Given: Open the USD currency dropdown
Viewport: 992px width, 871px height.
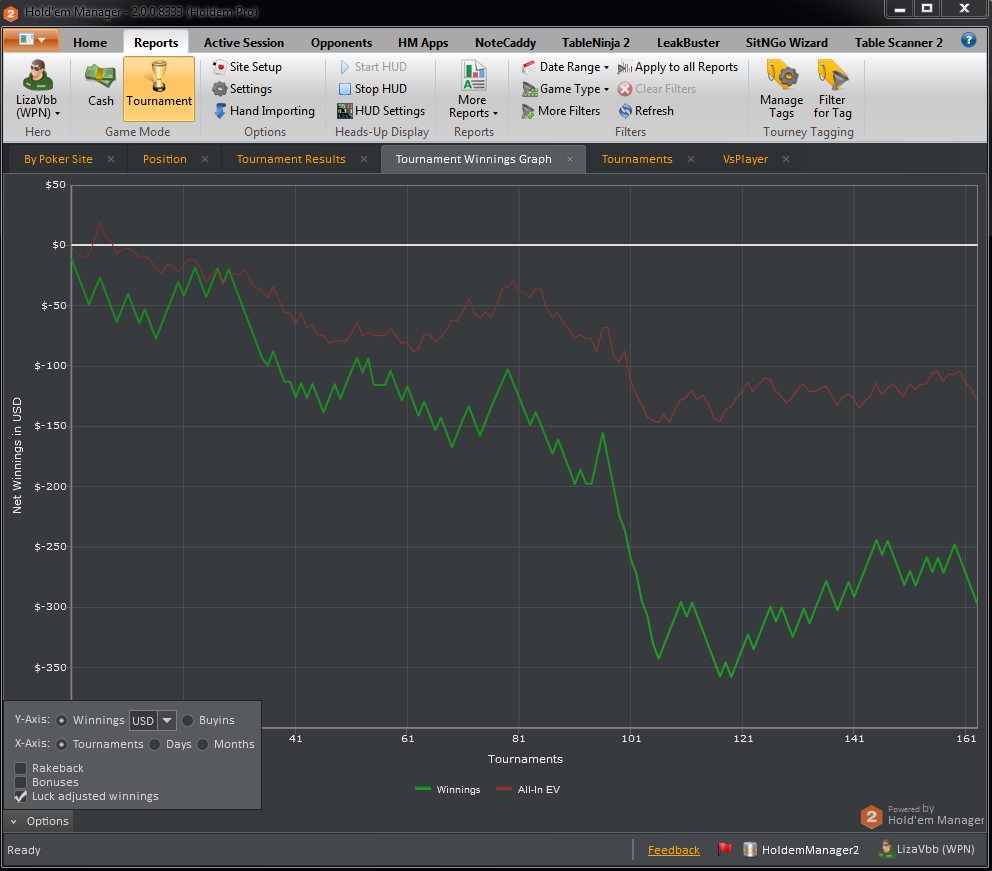Looking at the screenshot, I should [x=166, y=720].
